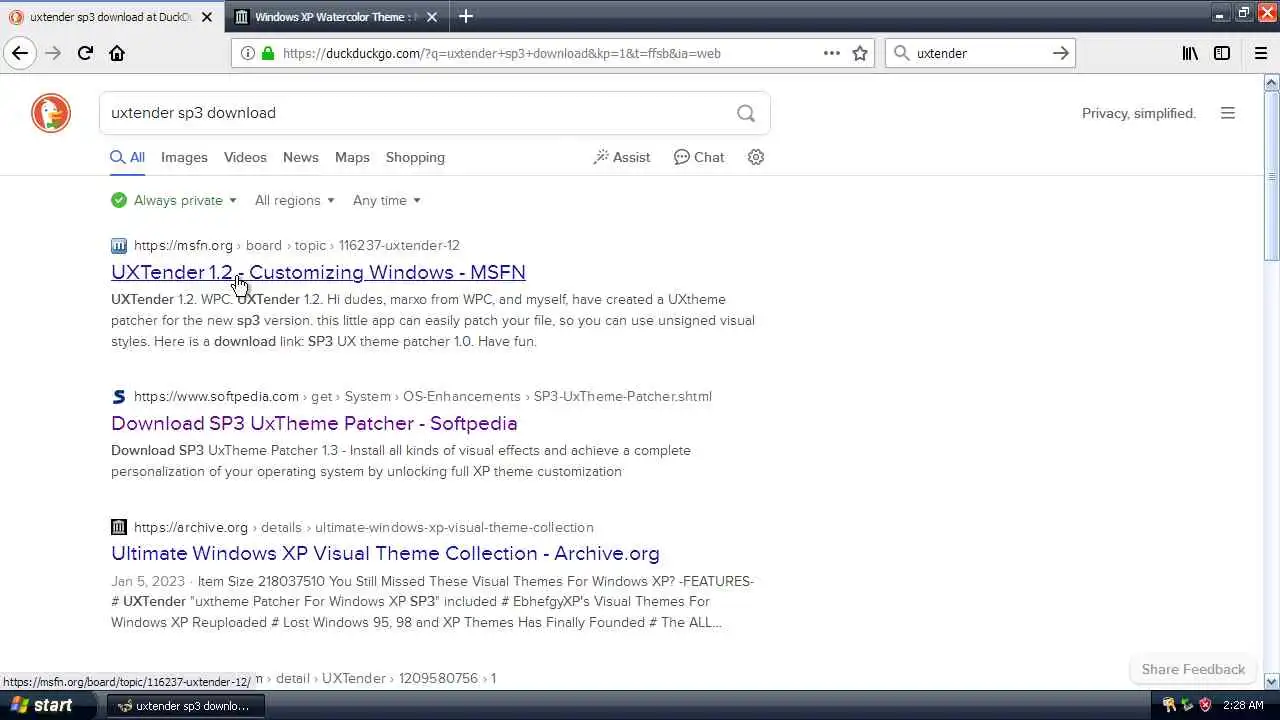Switch to Shopping results

pyautogui.click(x=415, y=157)
